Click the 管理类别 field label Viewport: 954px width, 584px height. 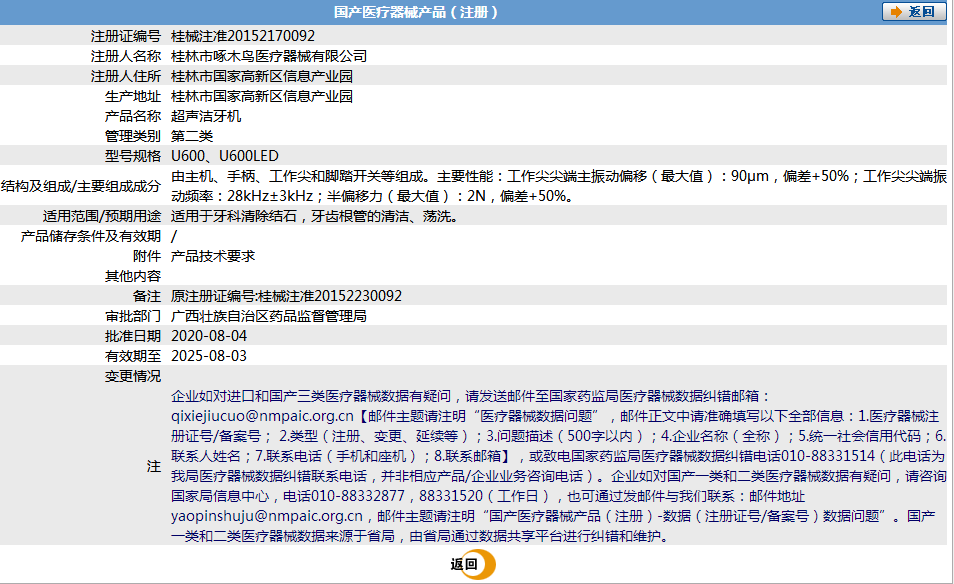click(x=133, y=136)
